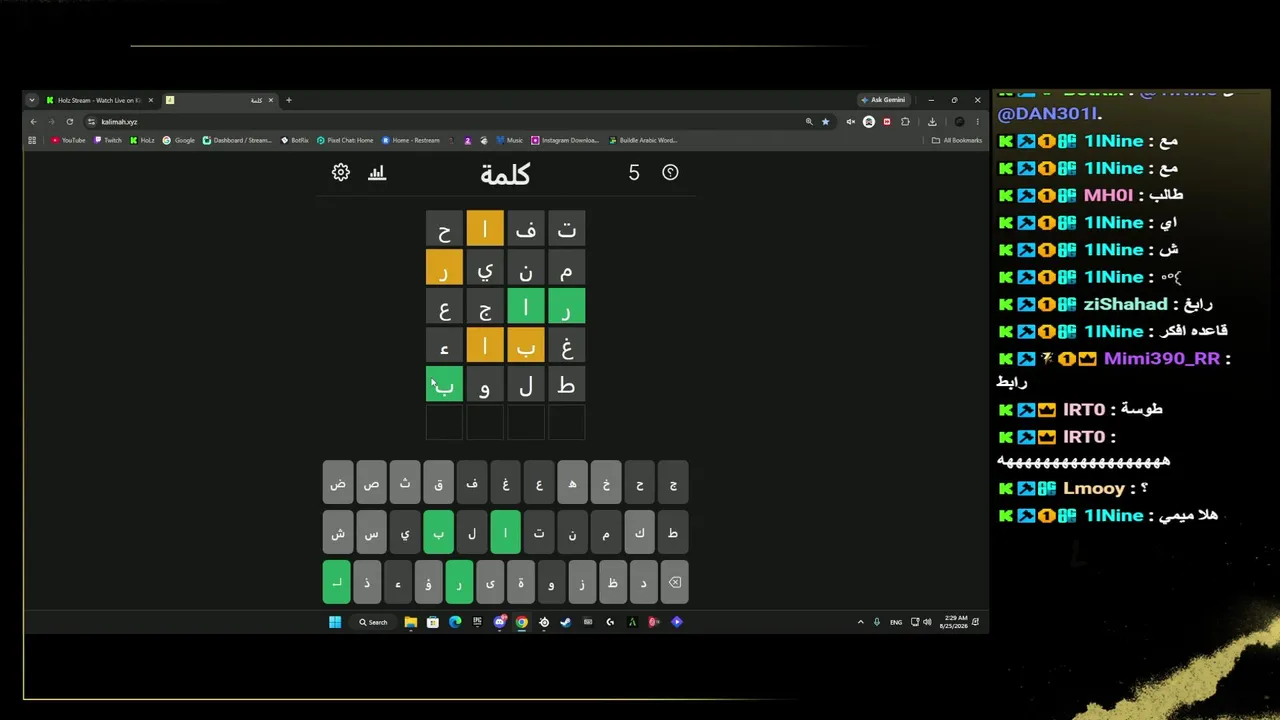Open Microsoft Edge from taskbar
Viewport: 1280px width, 720px height.
coord(455,622)
